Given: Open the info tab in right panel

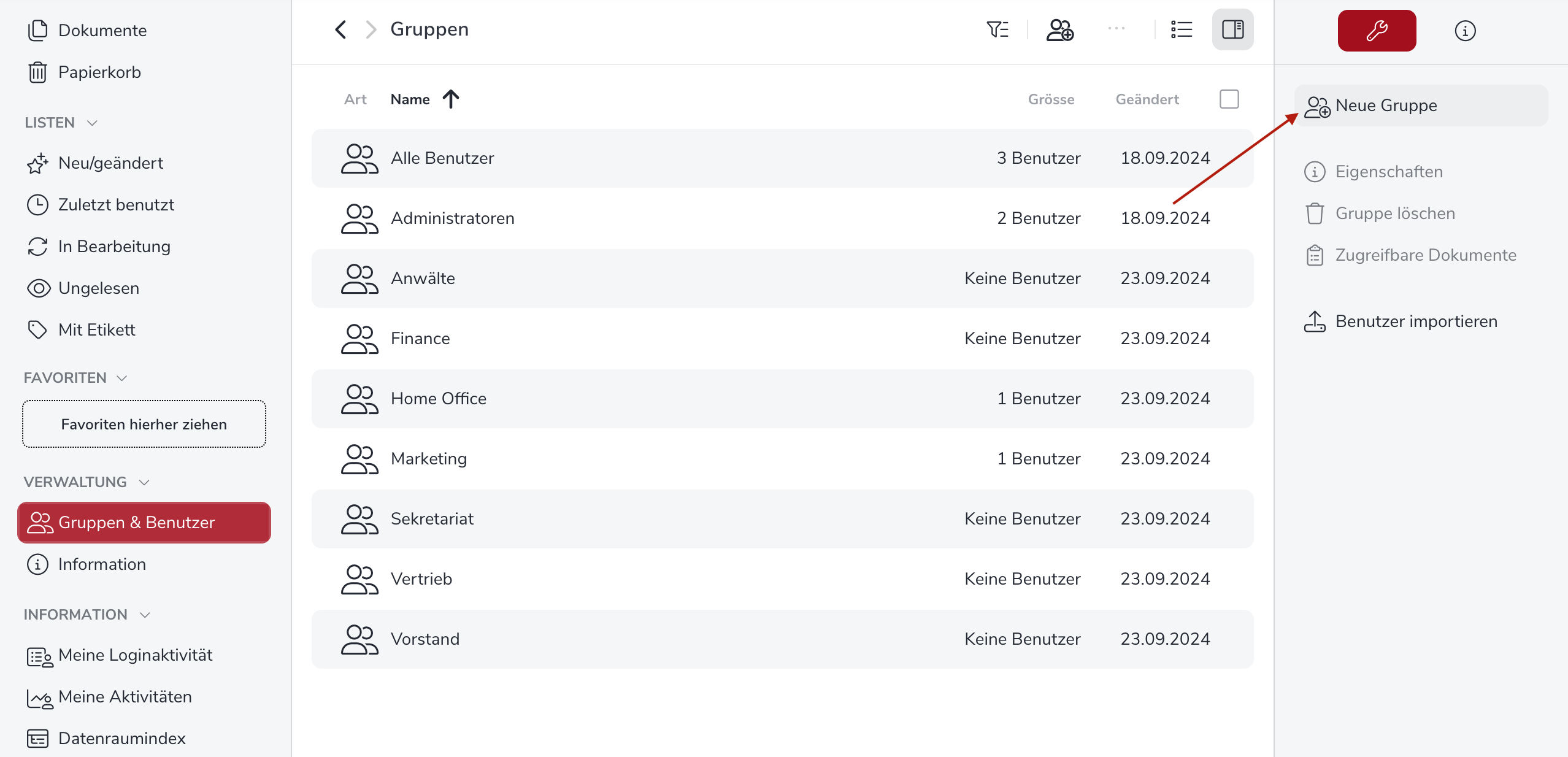Looking at the screenshot, I should (x=1465, y=31).
